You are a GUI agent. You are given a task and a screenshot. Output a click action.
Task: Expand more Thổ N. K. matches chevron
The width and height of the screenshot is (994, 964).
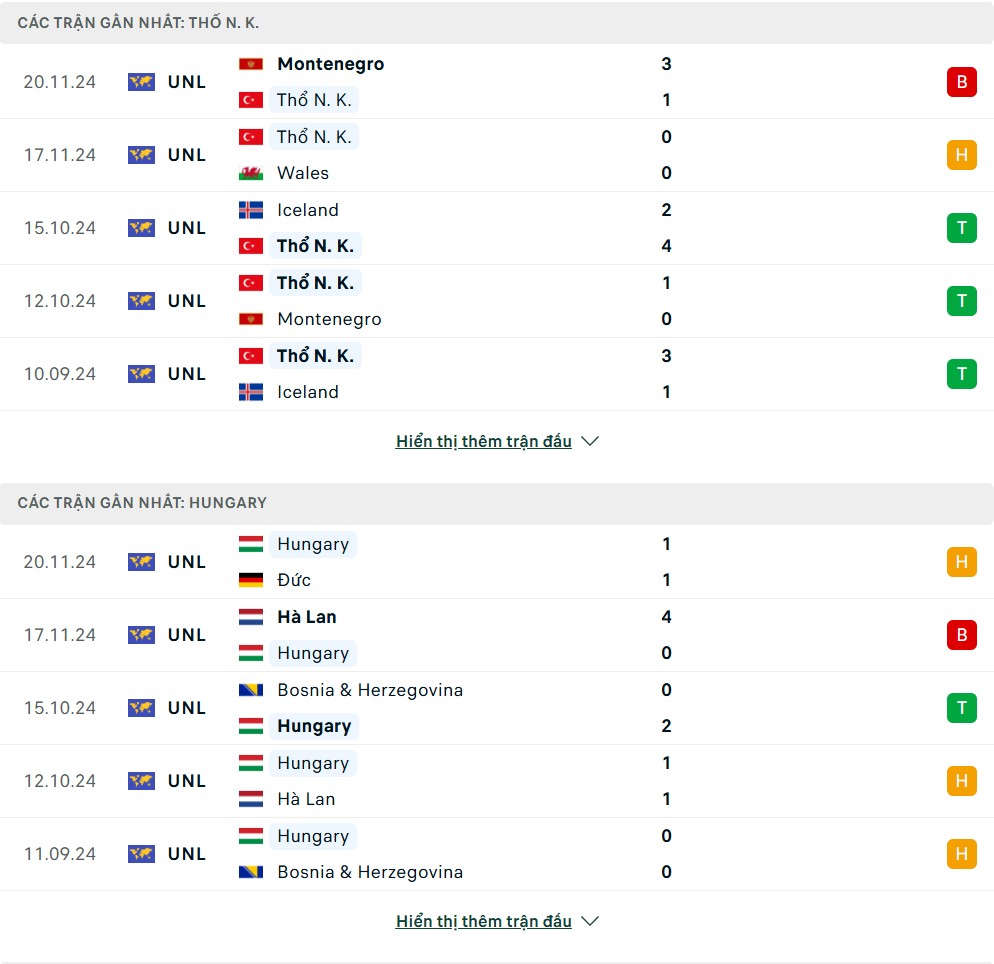pos(590,441)
